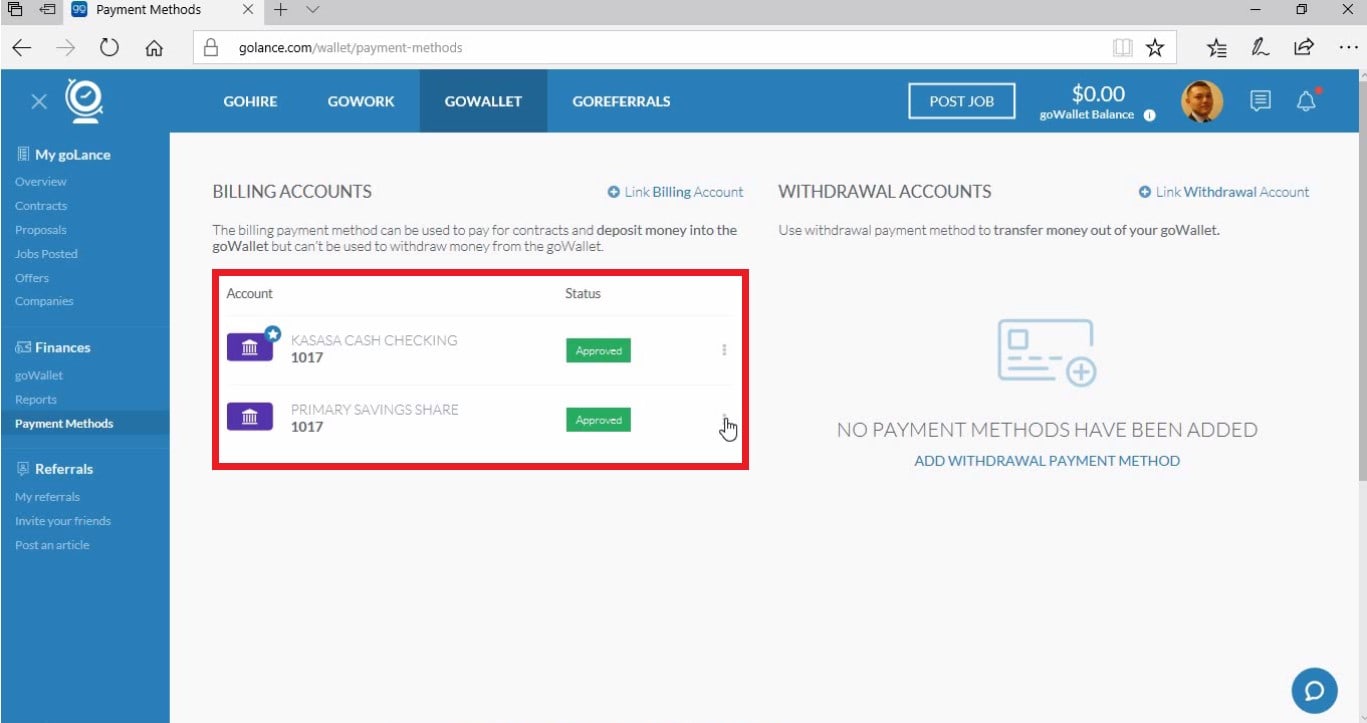Click the site lock icon in the address bar
Viewport: 1367px width, 723px height.
pos(211,47)
